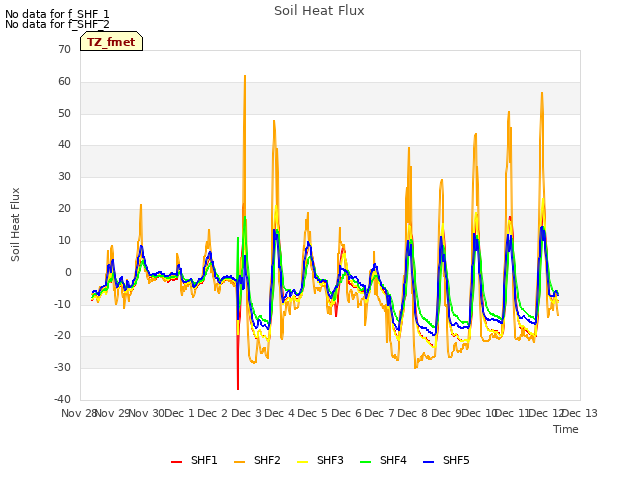Screen dimensions: 640x480
Task: Click the red SHF1 legend swatch
Action: click(176, 461)
